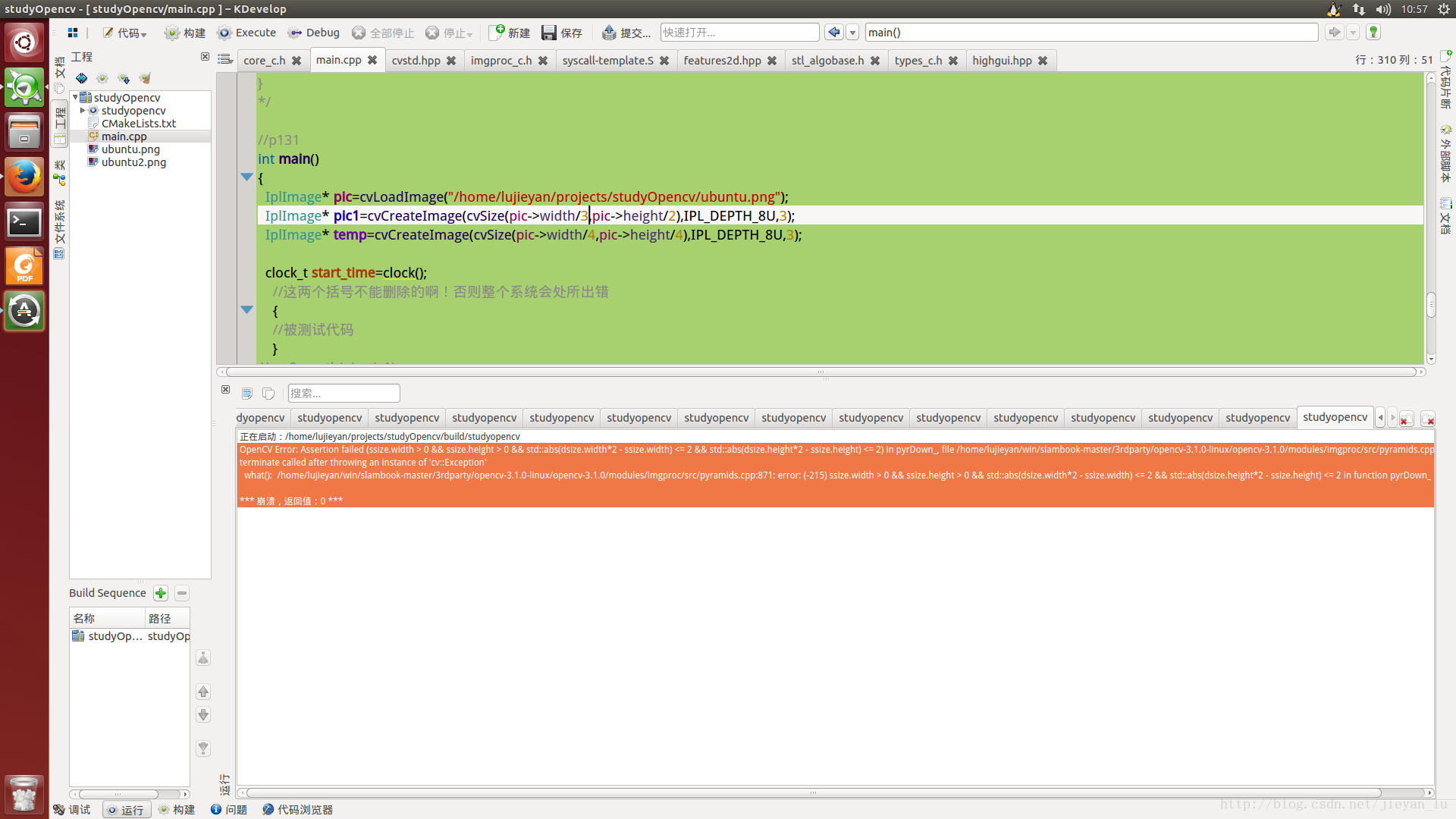Click the build-selected gear icon in the project panel
Viewport: 1456px width, 819px height.
102,78
